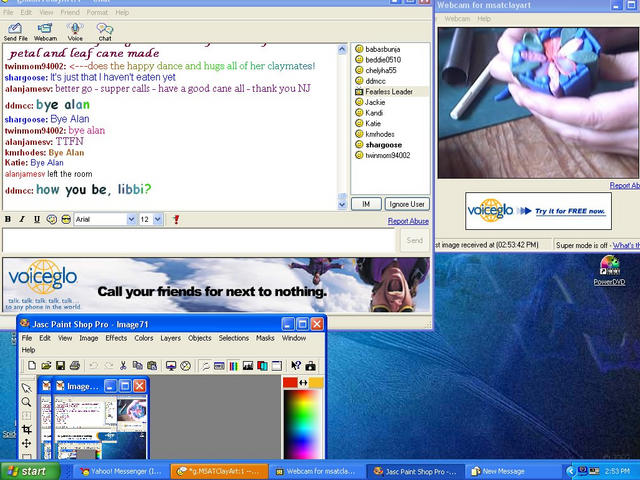The width and height of the screenshot is (640, 480).
Task: Open the File menu in Paint Shop Pro
Action: coord(27,338)
